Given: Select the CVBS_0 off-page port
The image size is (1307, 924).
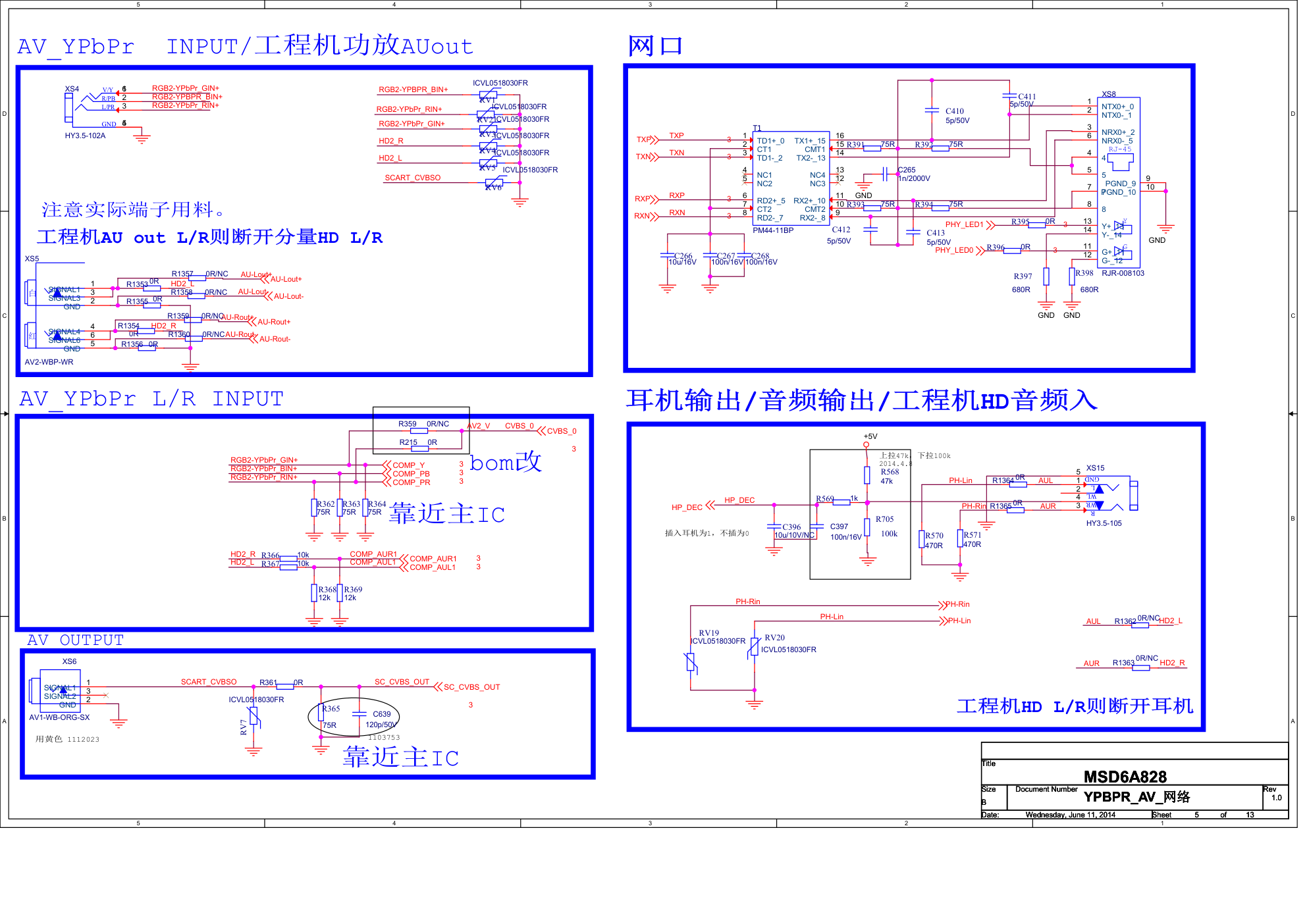Looking at the screenshot, I should point(557,431).
